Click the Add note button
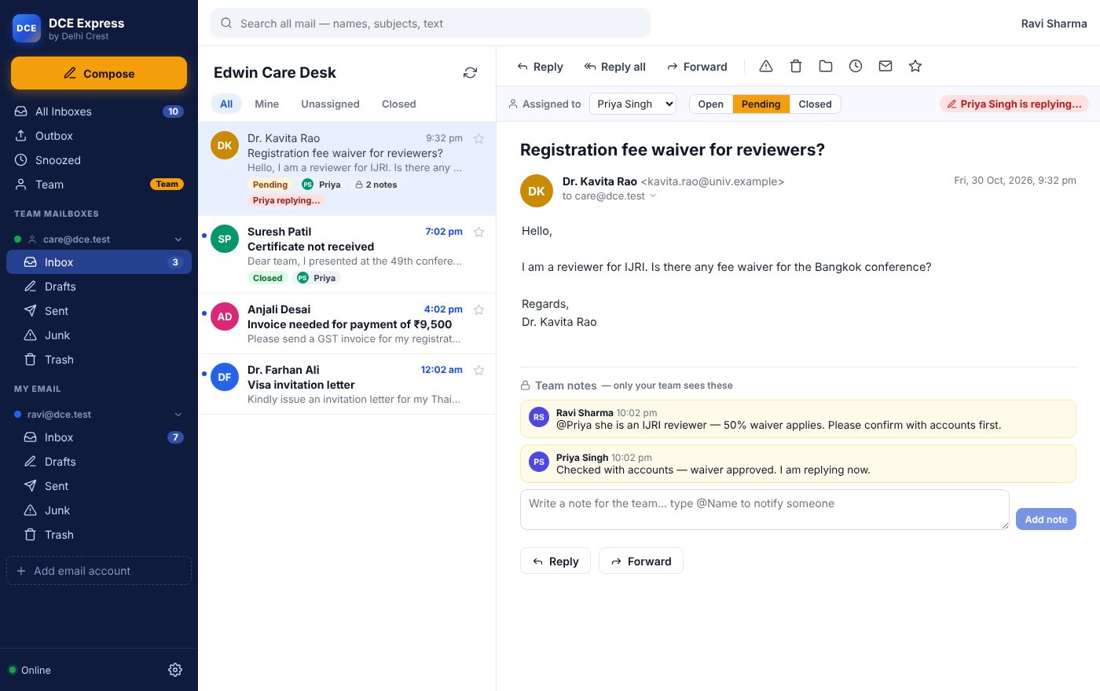 (1045, 519)
